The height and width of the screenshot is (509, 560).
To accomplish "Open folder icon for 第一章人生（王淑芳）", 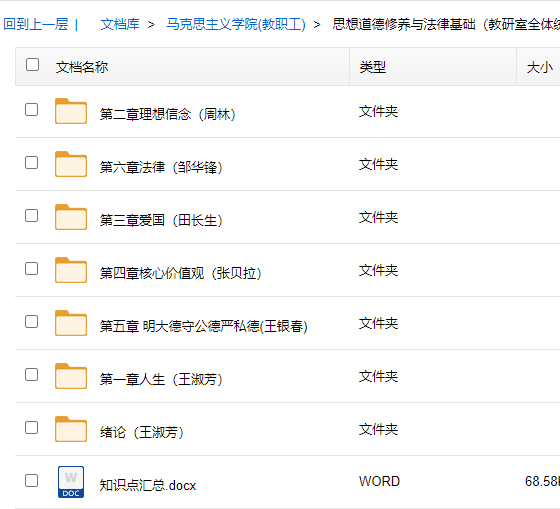I will click(71, 376).
